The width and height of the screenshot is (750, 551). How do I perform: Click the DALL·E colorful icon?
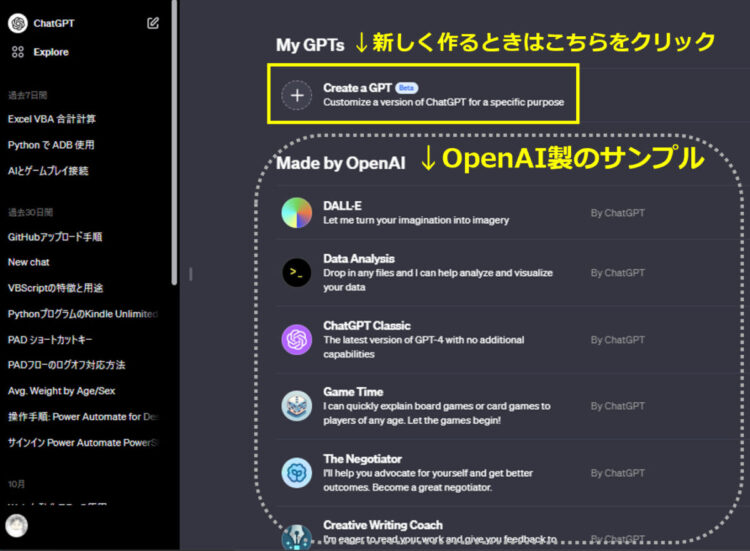297,213
